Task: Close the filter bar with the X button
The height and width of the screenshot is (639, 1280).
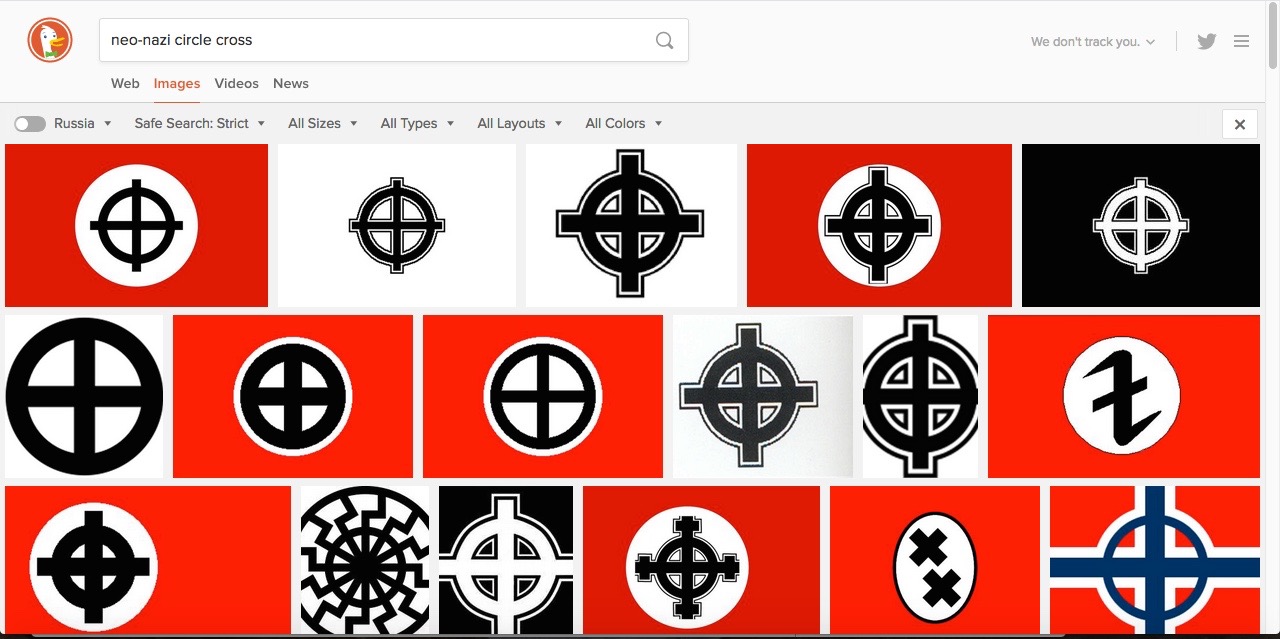Action: tap(1239, 124)
